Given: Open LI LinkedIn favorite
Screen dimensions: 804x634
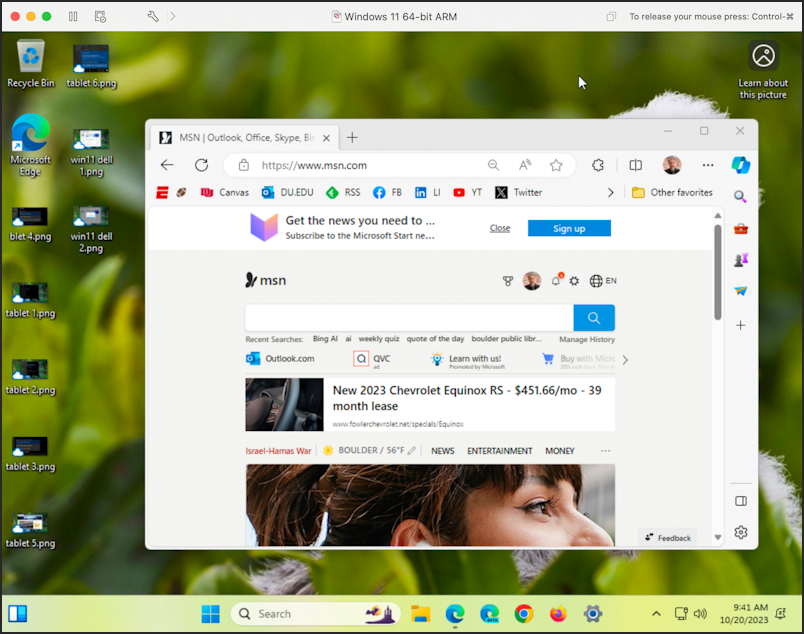Looking at the screenshot, I should click(x=428, y=193).
